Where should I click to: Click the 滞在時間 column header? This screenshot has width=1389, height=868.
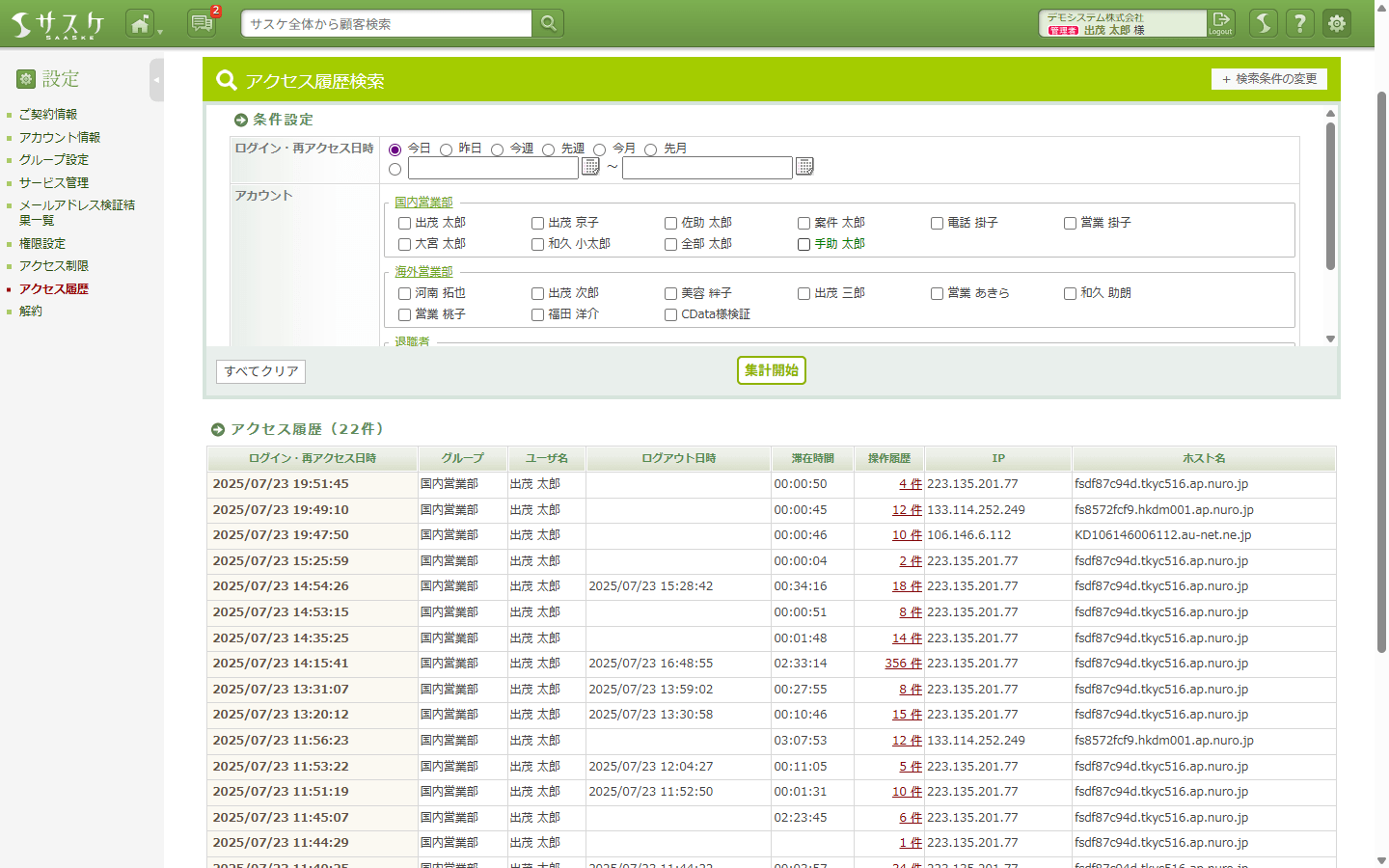pos(813,458)
